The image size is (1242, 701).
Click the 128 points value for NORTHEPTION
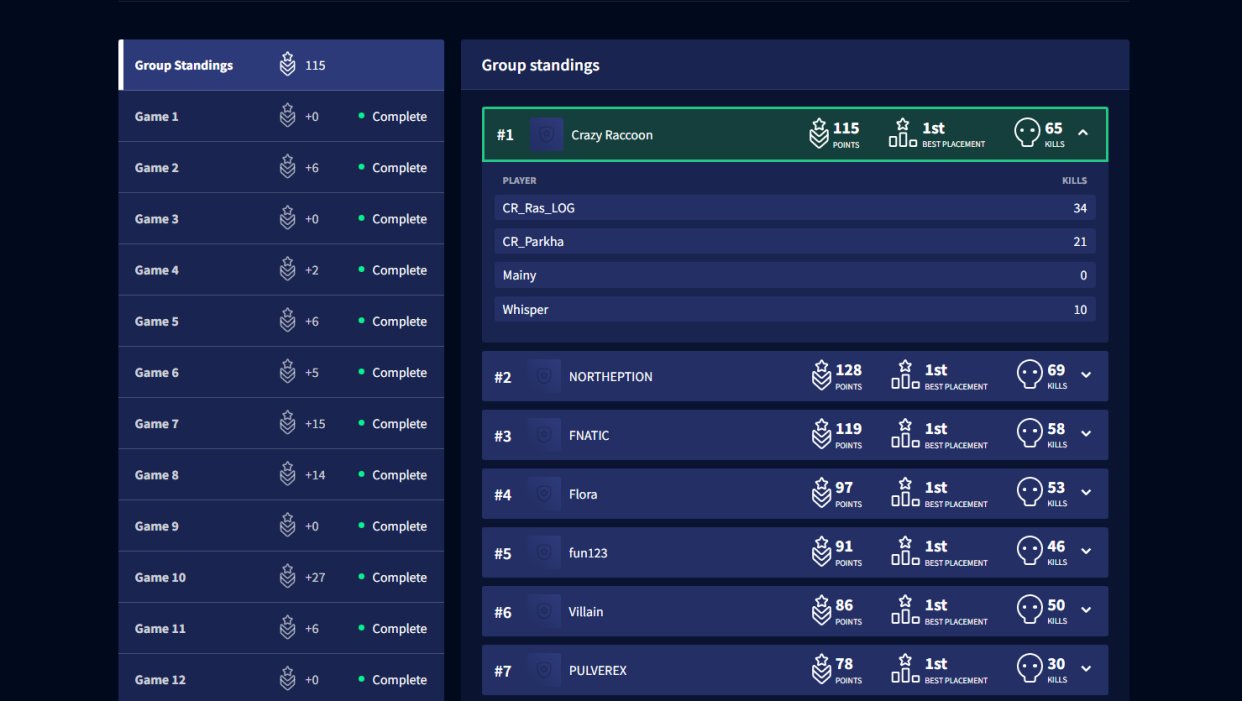click(849, 370)
